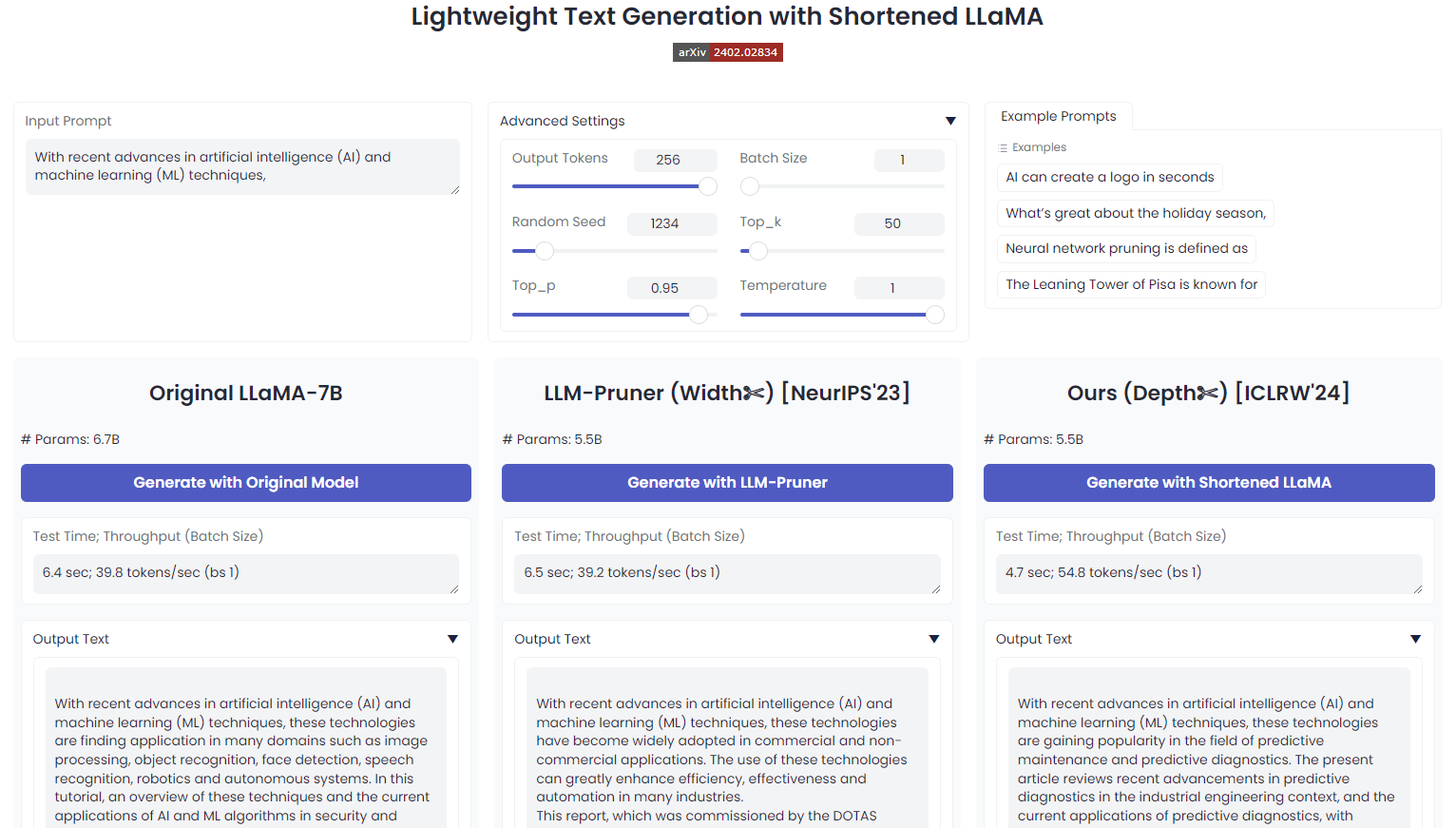The width and height of the screenshot is (1456, 828).
Task: Pick the Neural network pruning example prompt
Action: point(1126,248)
